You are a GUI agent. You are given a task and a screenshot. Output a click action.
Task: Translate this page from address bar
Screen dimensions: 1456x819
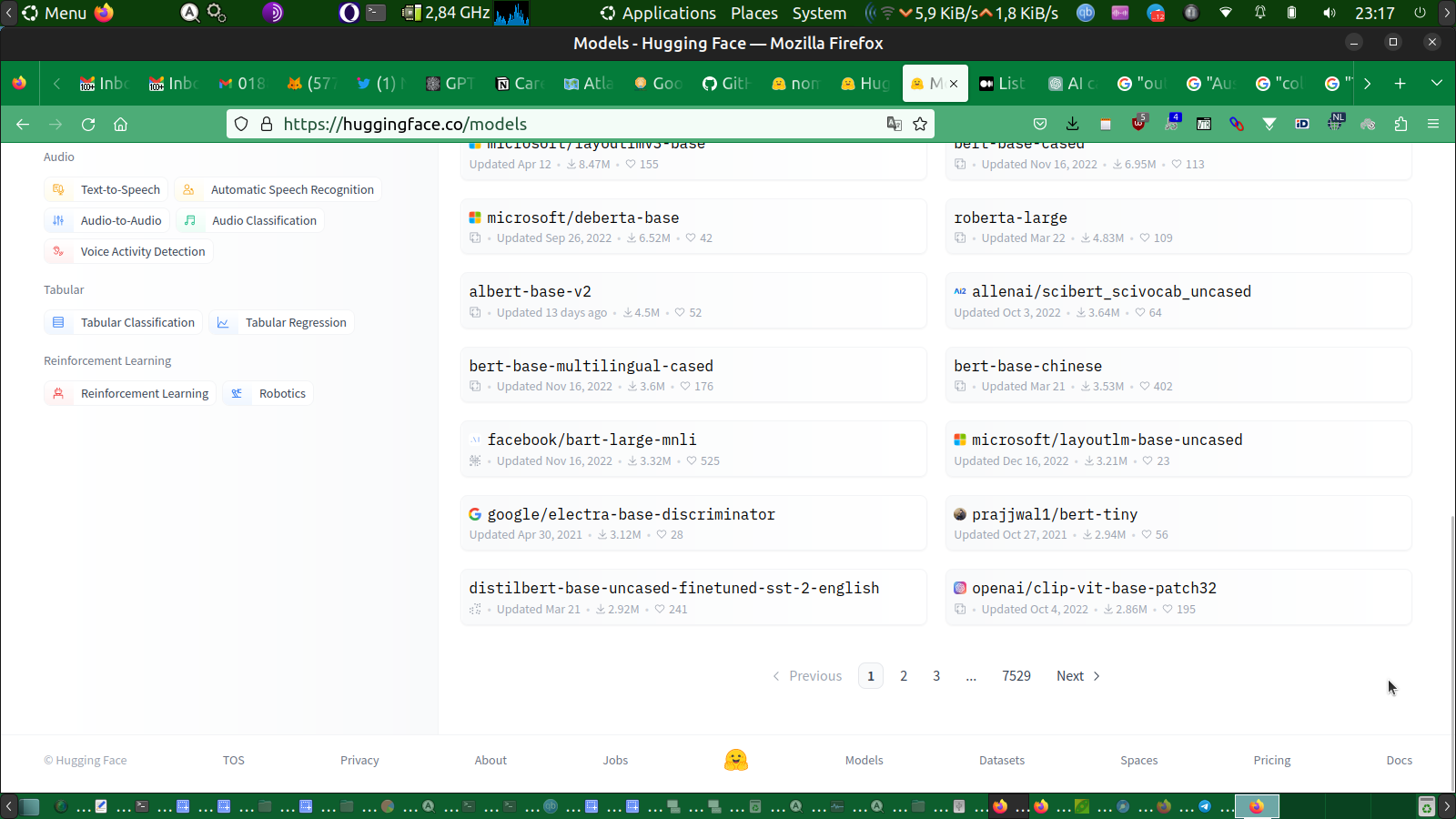pyautogui.click(x=895, y=124)
